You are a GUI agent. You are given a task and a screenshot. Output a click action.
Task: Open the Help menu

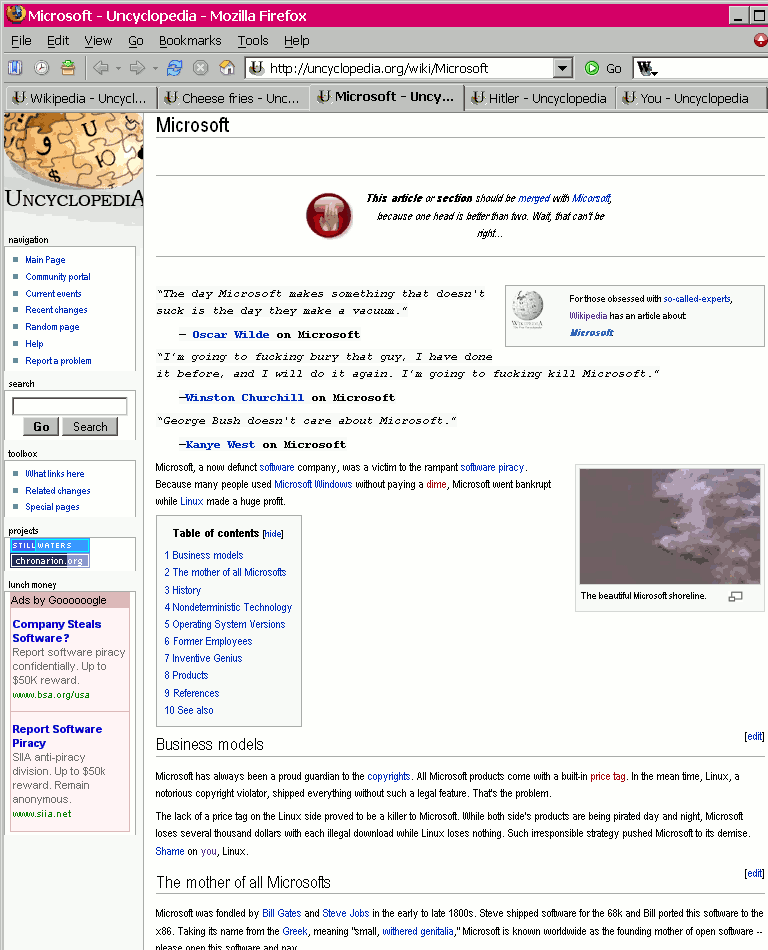(297, 41)
